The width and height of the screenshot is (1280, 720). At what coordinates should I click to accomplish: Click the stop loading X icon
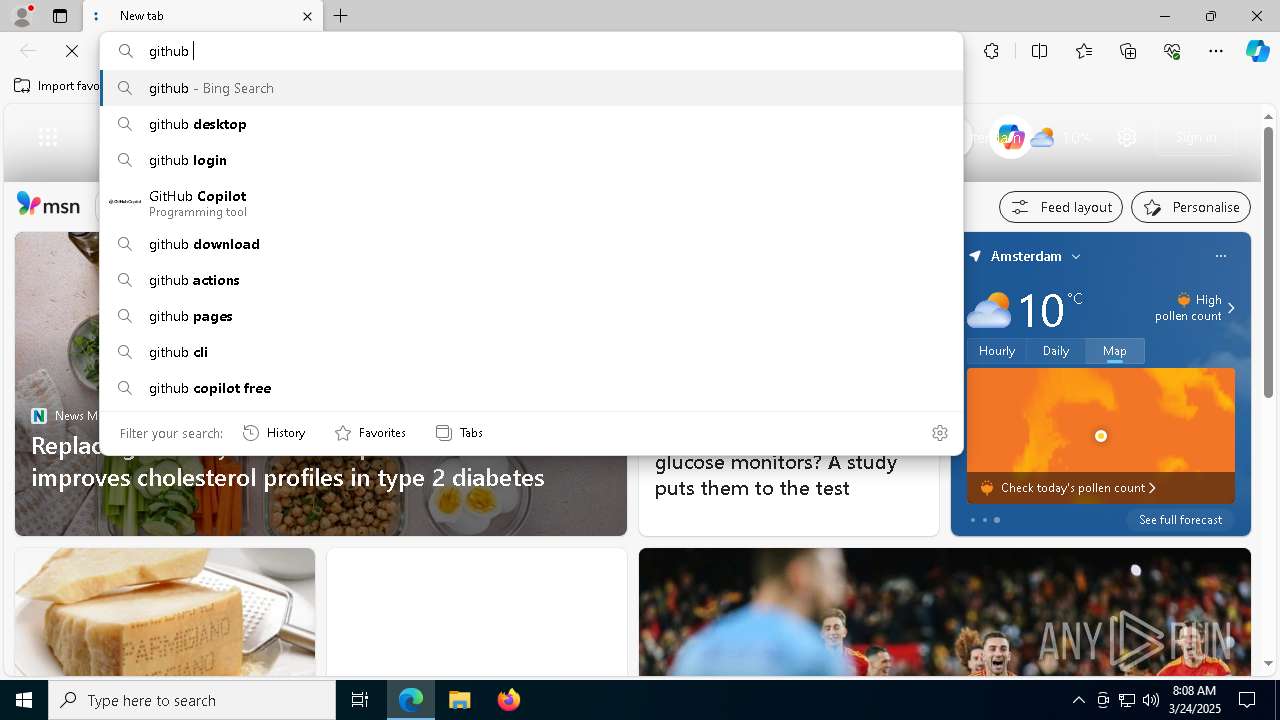click(72, 51)
